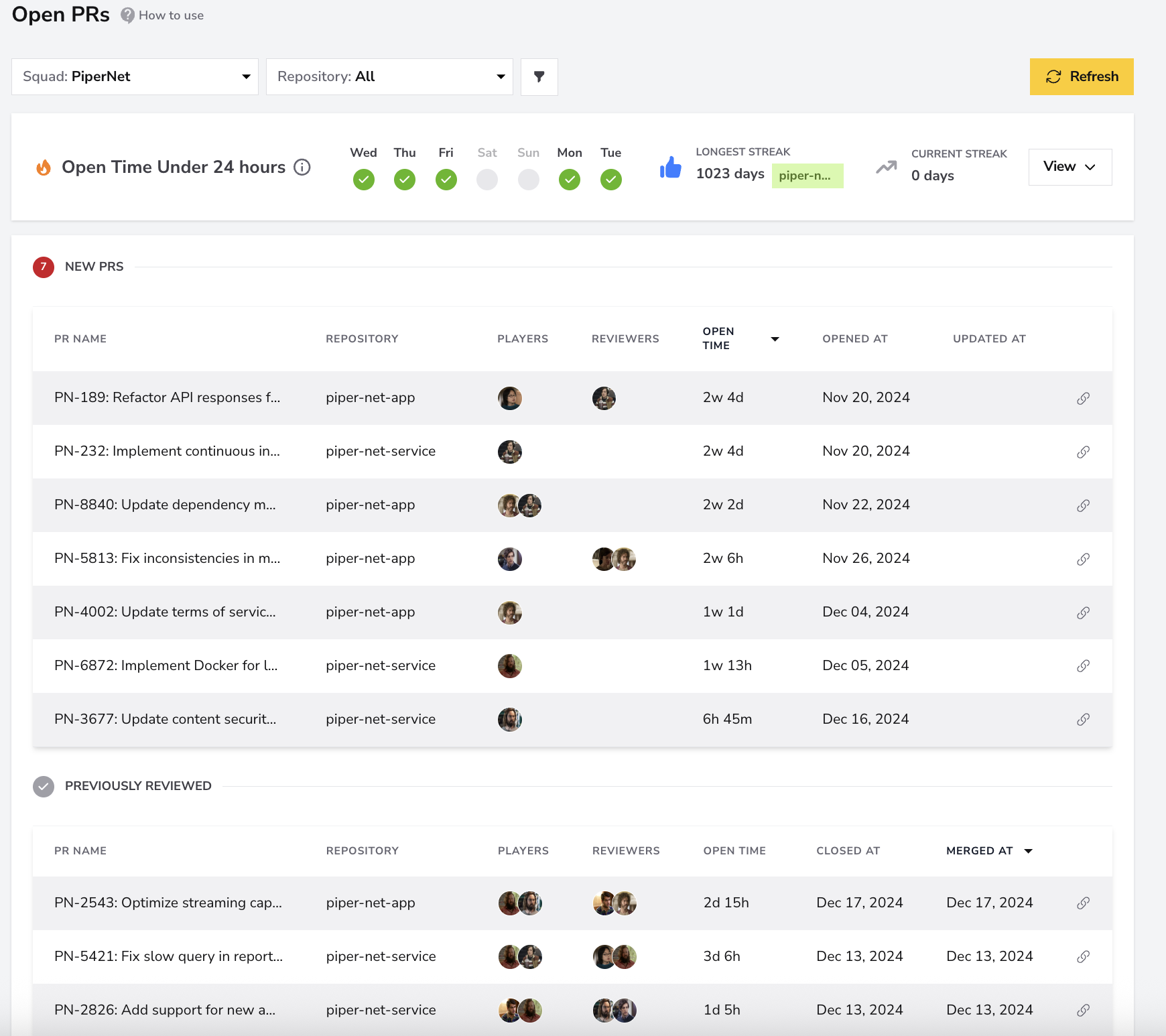Click the 1023 days longest streak value
Viewport: 1166px width, 1036px height.
730,174
